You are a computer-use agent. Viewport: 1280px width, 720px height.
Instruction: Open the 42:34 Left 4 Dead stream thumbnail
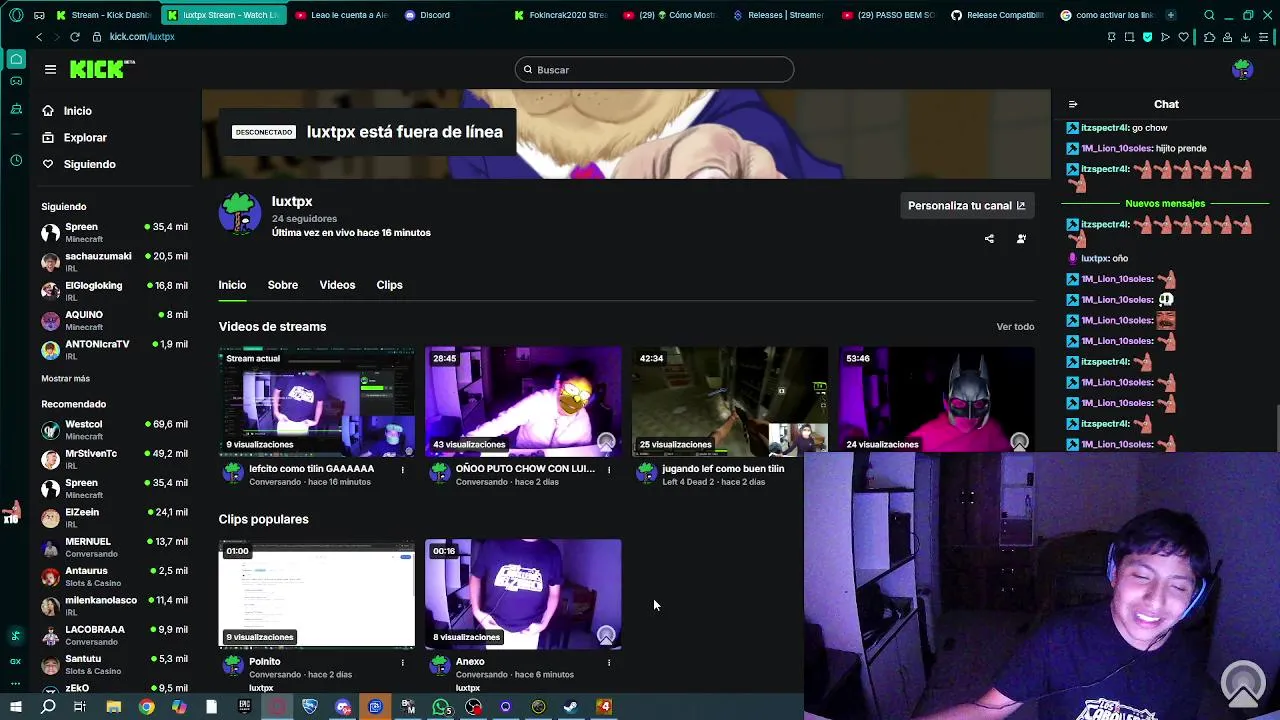coord(730,402)
